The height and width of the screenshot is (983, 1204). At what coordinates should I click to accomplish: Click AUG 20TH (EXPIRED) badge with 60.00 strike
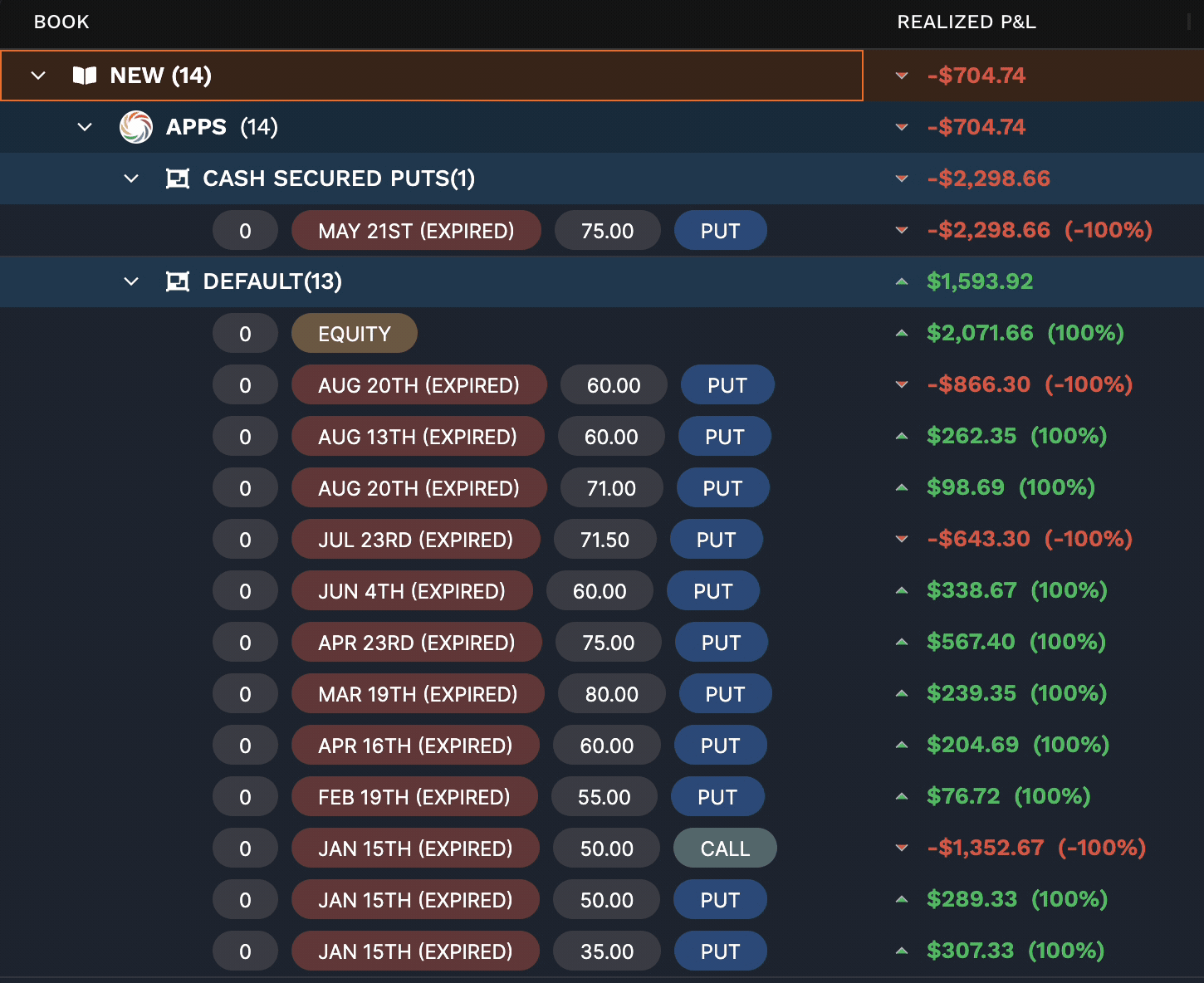(419, 385)
